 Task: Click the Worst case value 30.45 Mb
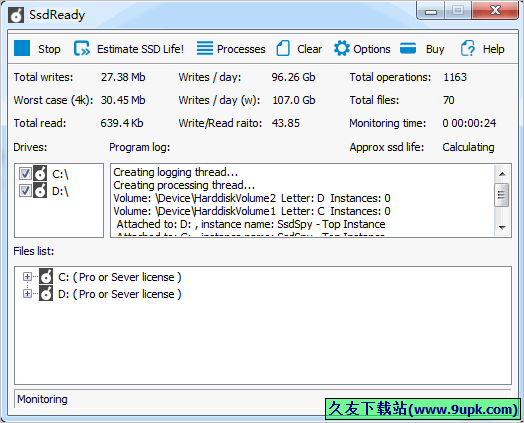coord(123,100)
